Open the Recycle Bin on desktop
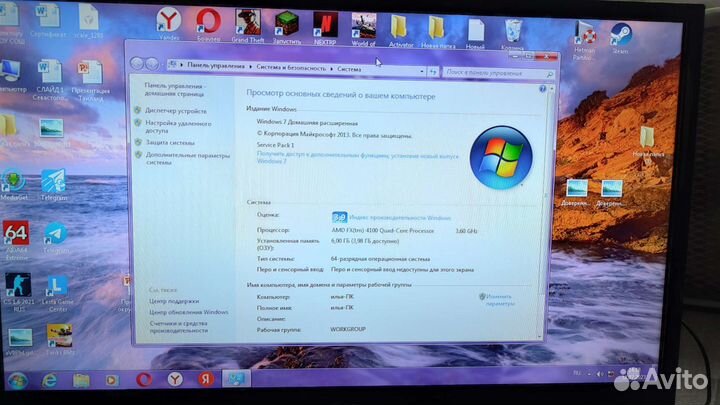Viewport: 720px width, 405px height. (x=512, y=28)
